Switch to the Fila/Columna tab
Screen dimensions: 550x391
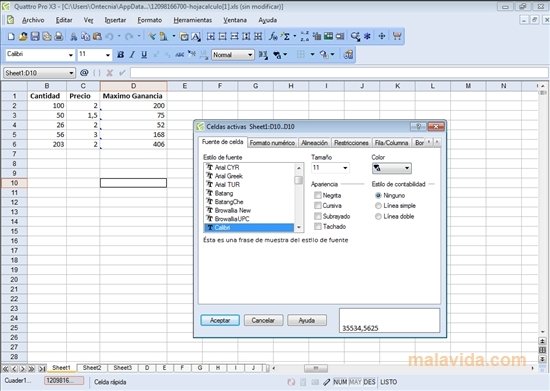coord(391,143)
